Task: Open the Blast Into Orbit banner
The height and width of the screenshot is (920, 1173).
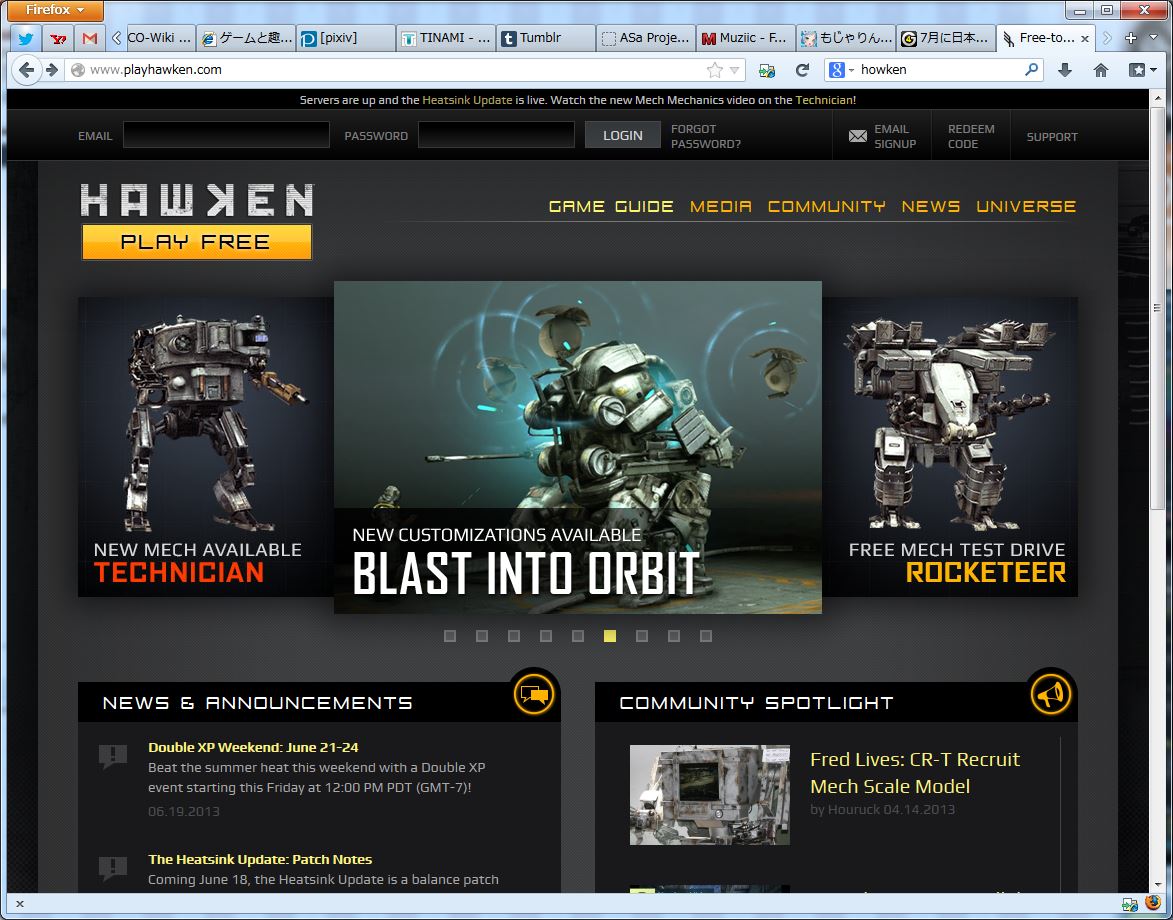Action: coord(578,447)
